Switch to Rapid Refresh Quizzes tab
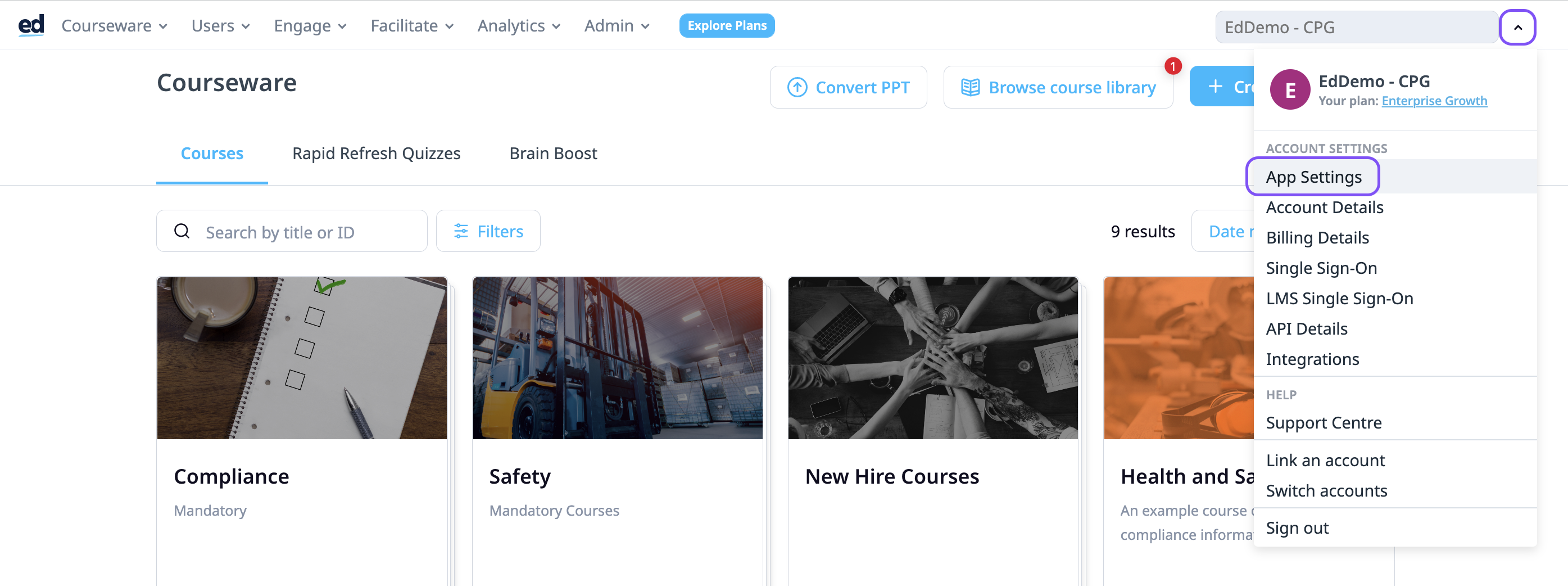Image resolution: width=1568 pixels, height=586 pixels. [x=376, y=154]
